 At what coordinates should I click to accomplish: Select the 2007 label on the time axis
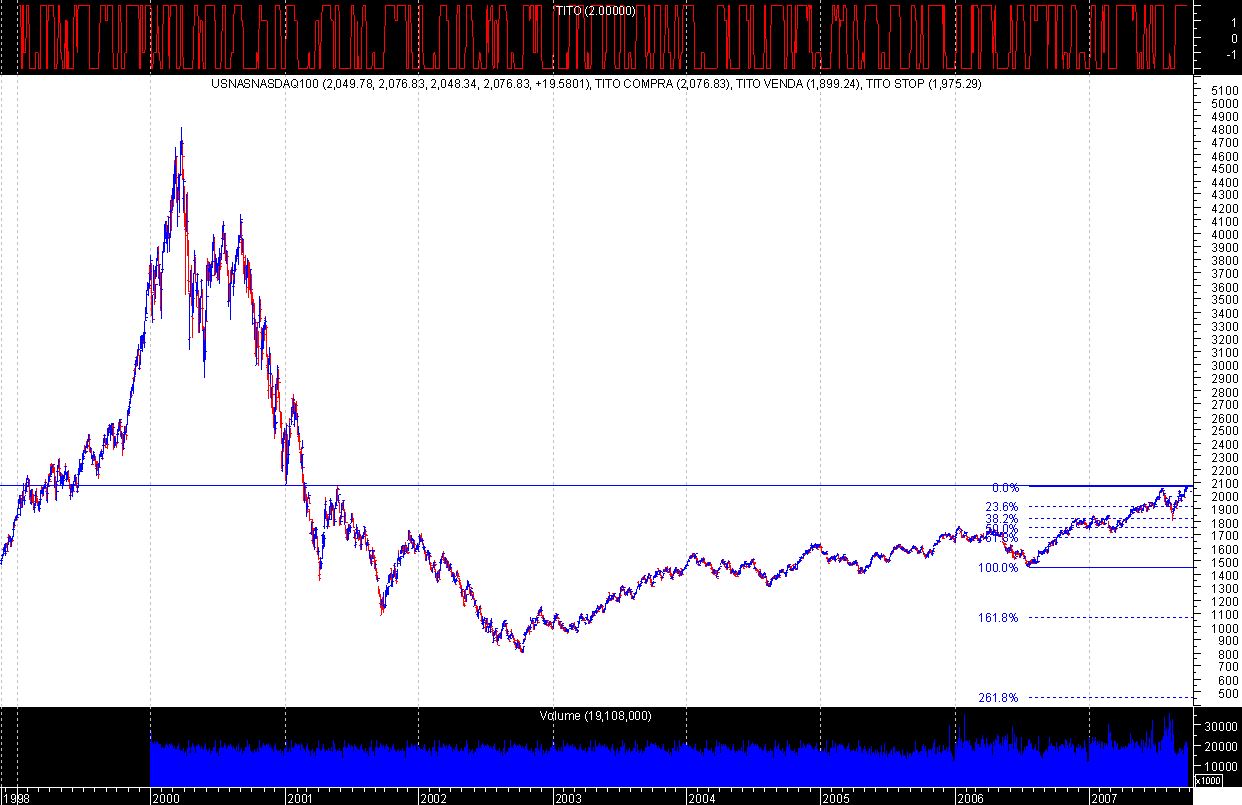[1106, 799]
